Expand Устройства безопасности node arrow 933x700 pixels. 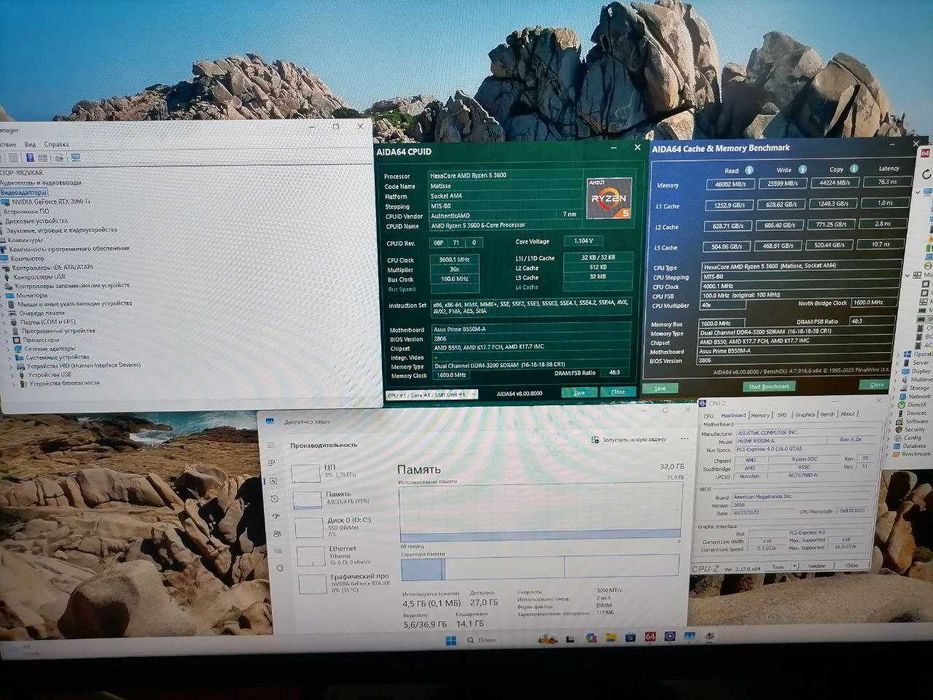pyautogui.click(x=14, y=384)
